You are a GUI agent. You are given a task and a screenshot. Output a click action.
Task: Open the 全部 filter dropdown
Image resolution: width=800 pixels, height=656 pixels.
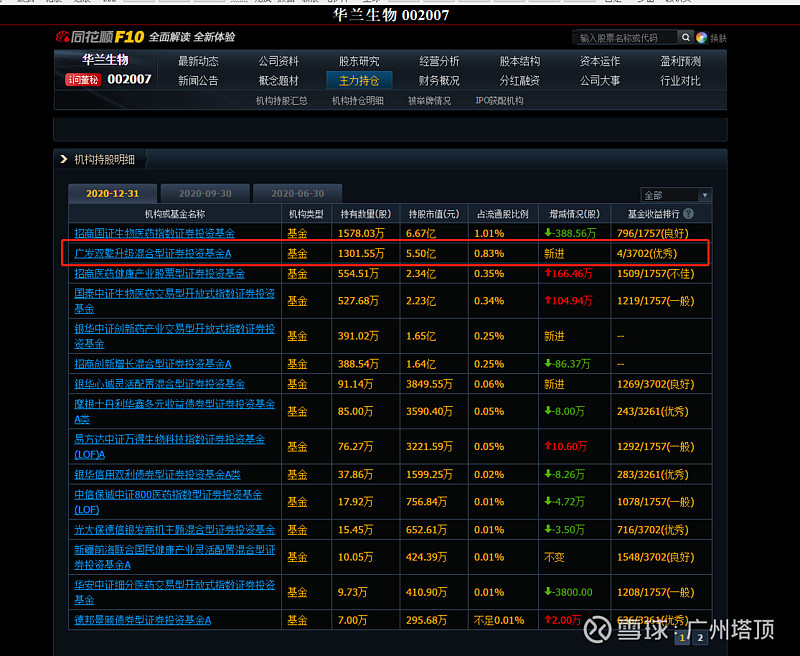click(676, 195)
